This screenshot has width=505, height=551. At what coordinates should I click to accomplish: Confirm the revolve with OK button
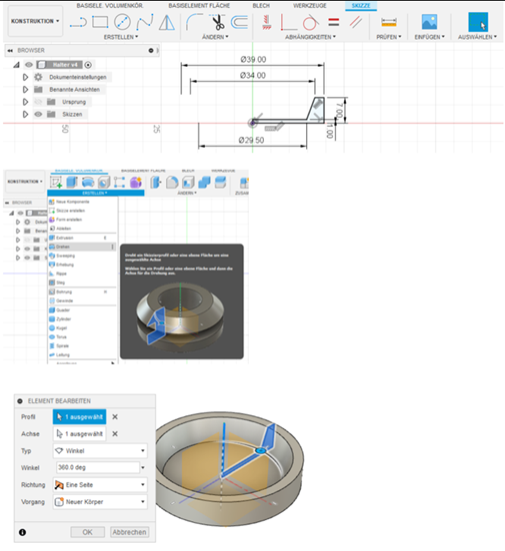click(x=88, y=532)
